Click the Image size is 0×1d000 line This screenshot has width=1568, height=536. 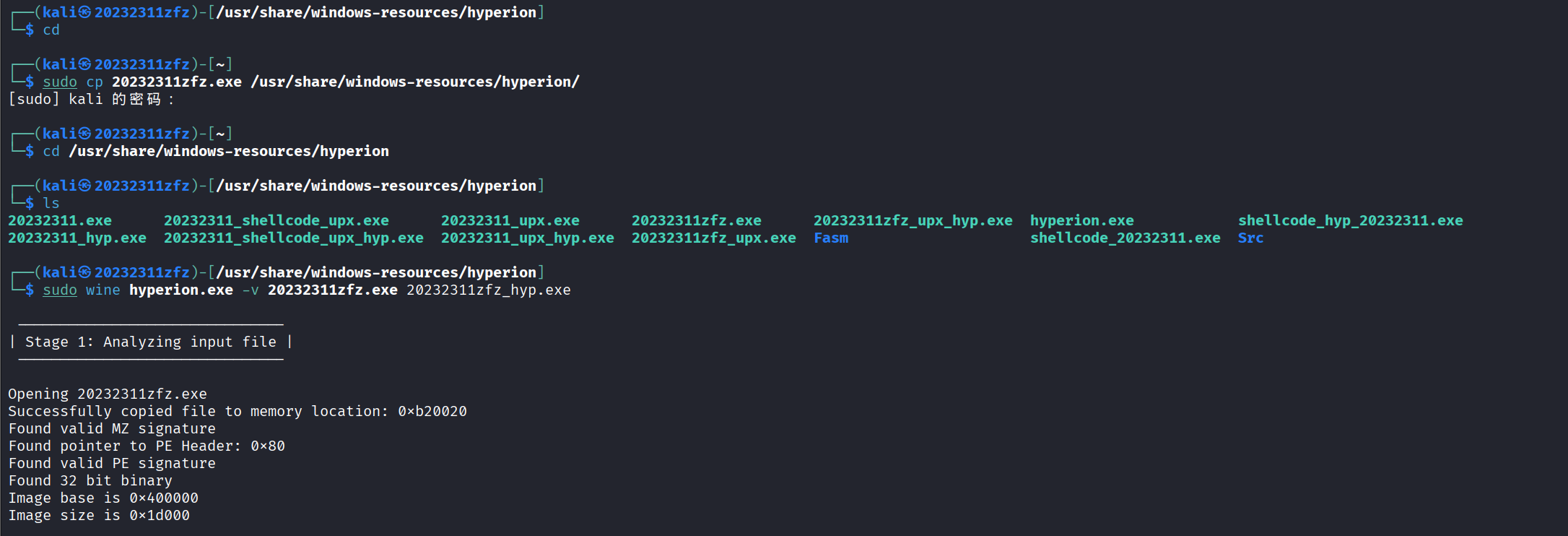tap(99, 515)
